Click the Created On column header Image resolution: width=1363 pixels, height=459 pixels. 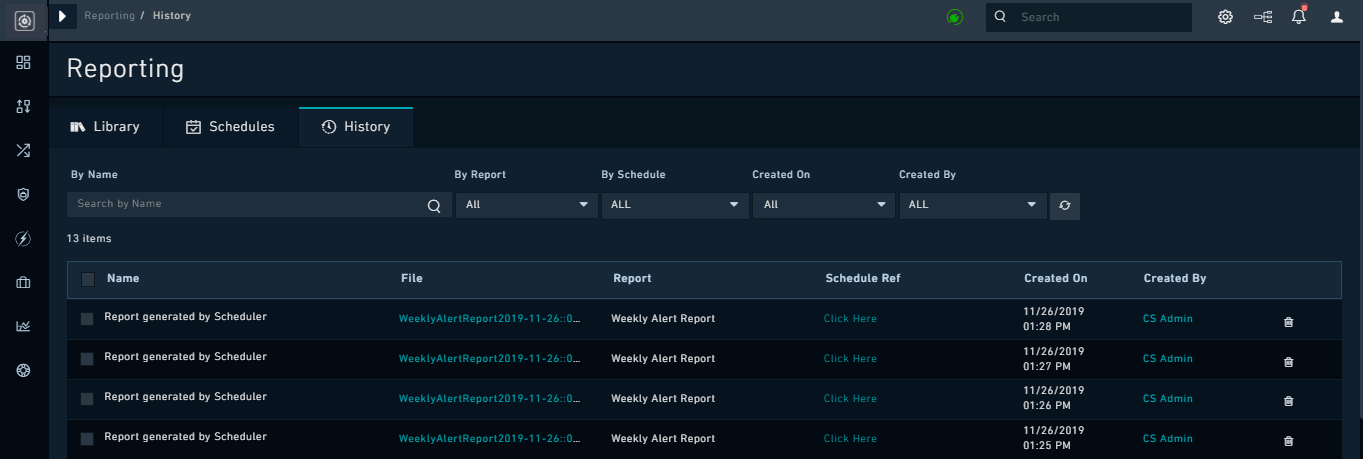(1056, 278)
